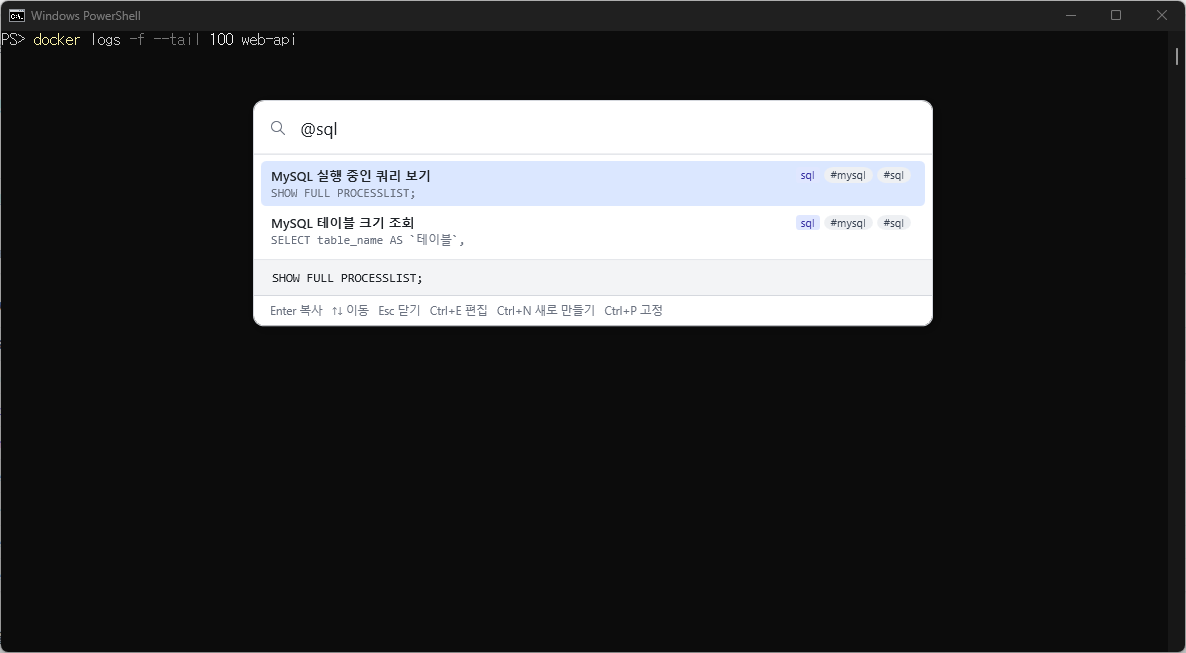Image resolution: width=1186 pixels, height=653 pixels.
Task: Click the PowerShell vertical scrollbar thumb
Action: click(1177, 56)
